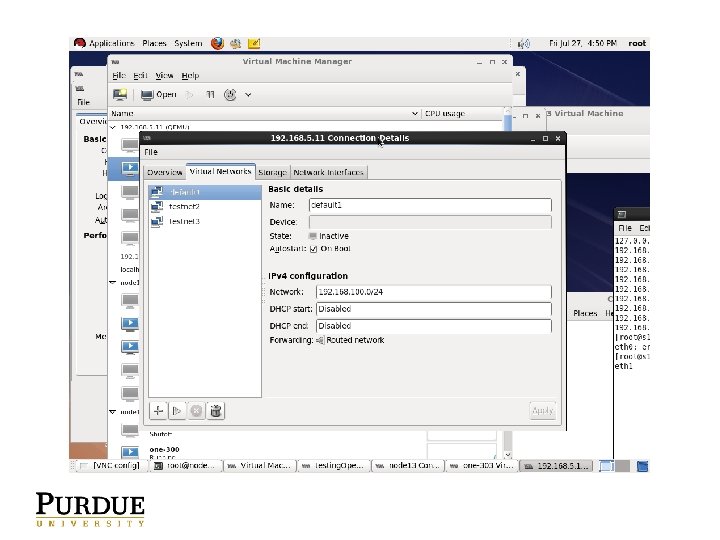Switch to the Virtual Networks tab
This screenshot has height=540, width=720.
coord(220,171)
